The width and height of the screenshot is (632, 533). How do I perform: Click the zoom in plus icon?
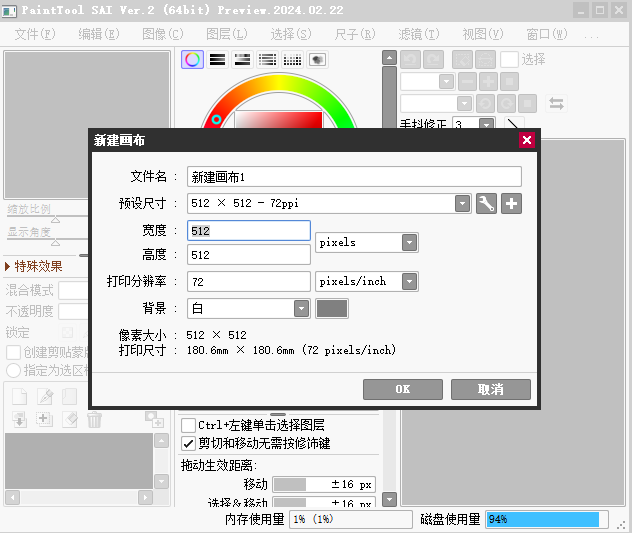489,82
